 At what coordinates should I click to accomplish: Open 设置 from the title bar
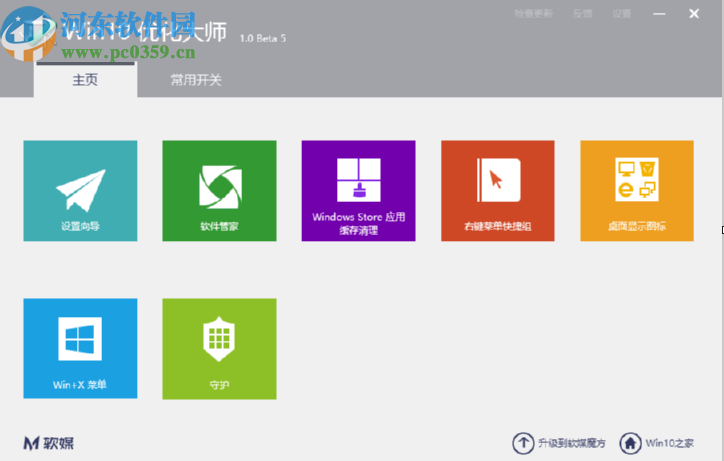(x=621, y=13)
